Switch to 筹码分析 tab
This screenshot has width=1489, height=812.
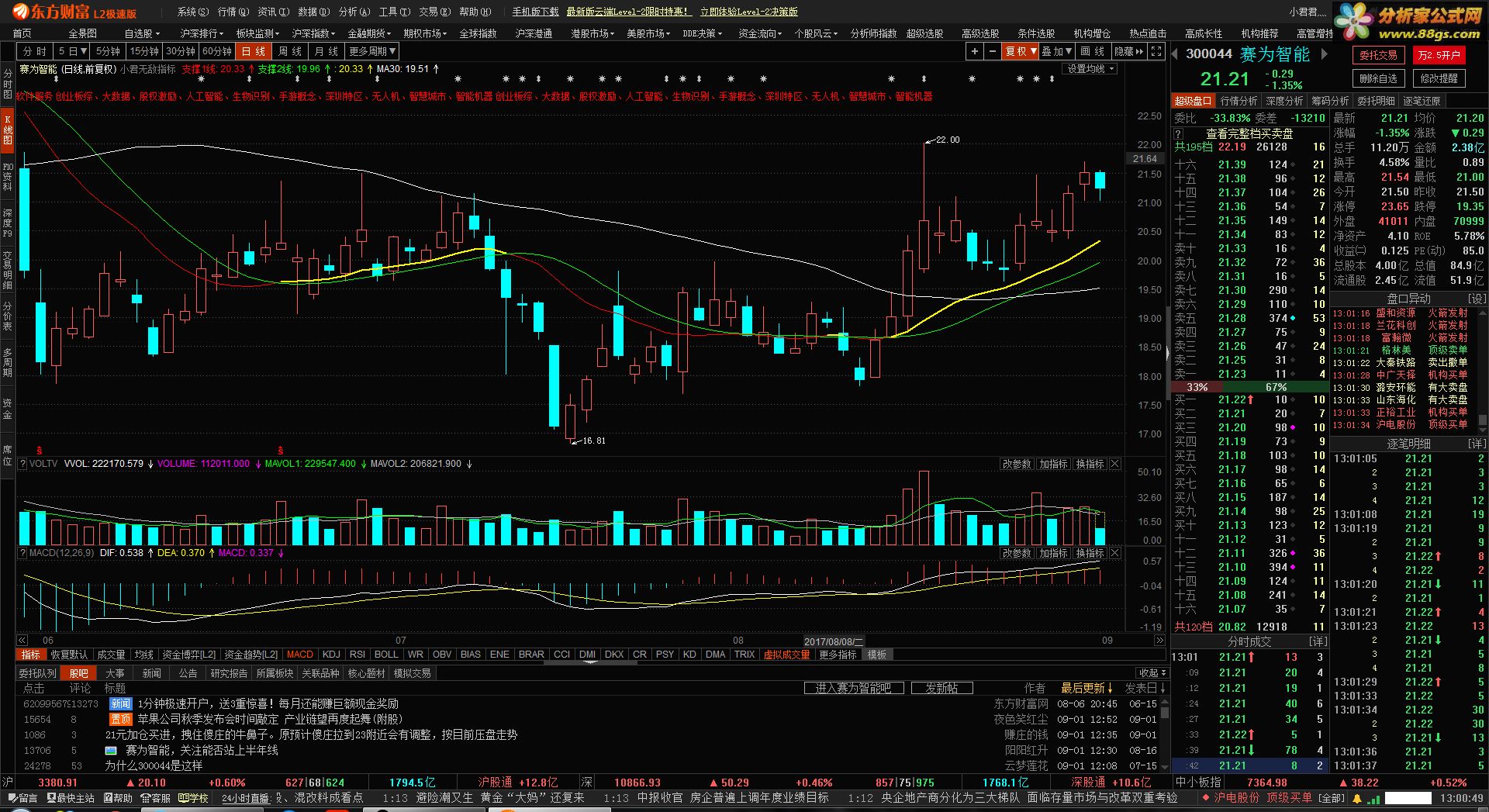coord(1329,101)
